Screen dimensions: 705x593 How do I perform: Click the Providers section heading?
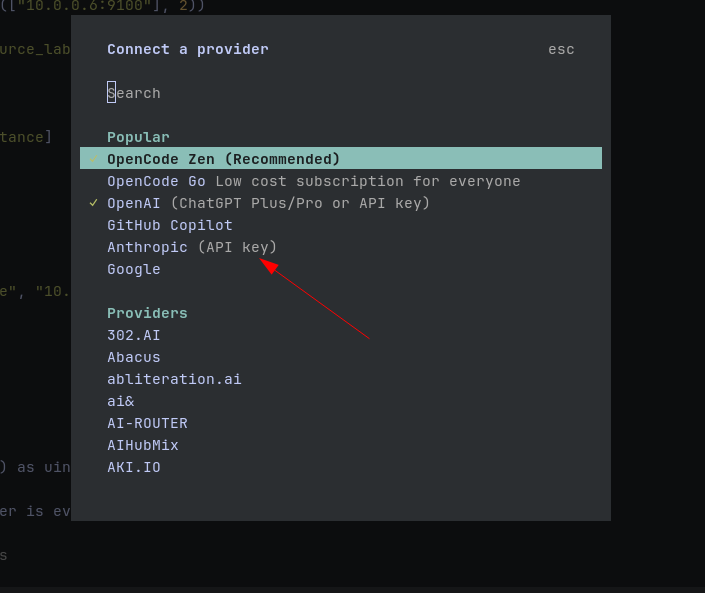coord(147,313)
